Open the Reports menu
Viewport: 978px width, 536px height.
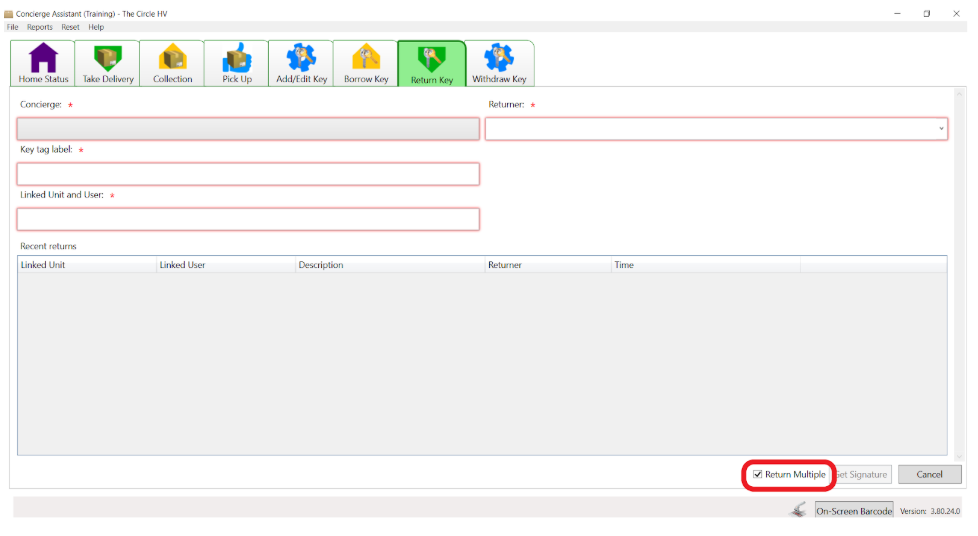tap(39, 27)
